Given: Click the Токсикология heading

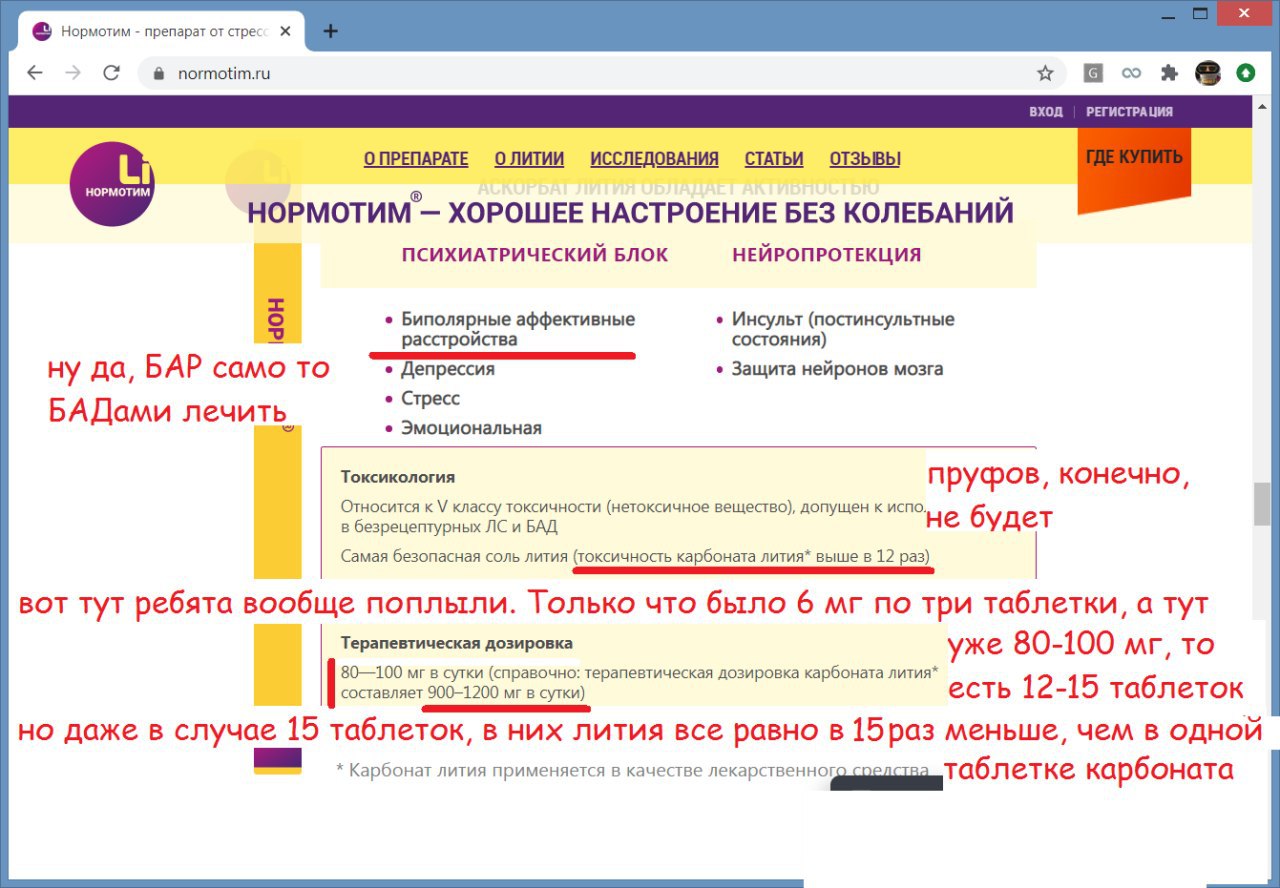Looking at the screenshot, I should [398, 477].
